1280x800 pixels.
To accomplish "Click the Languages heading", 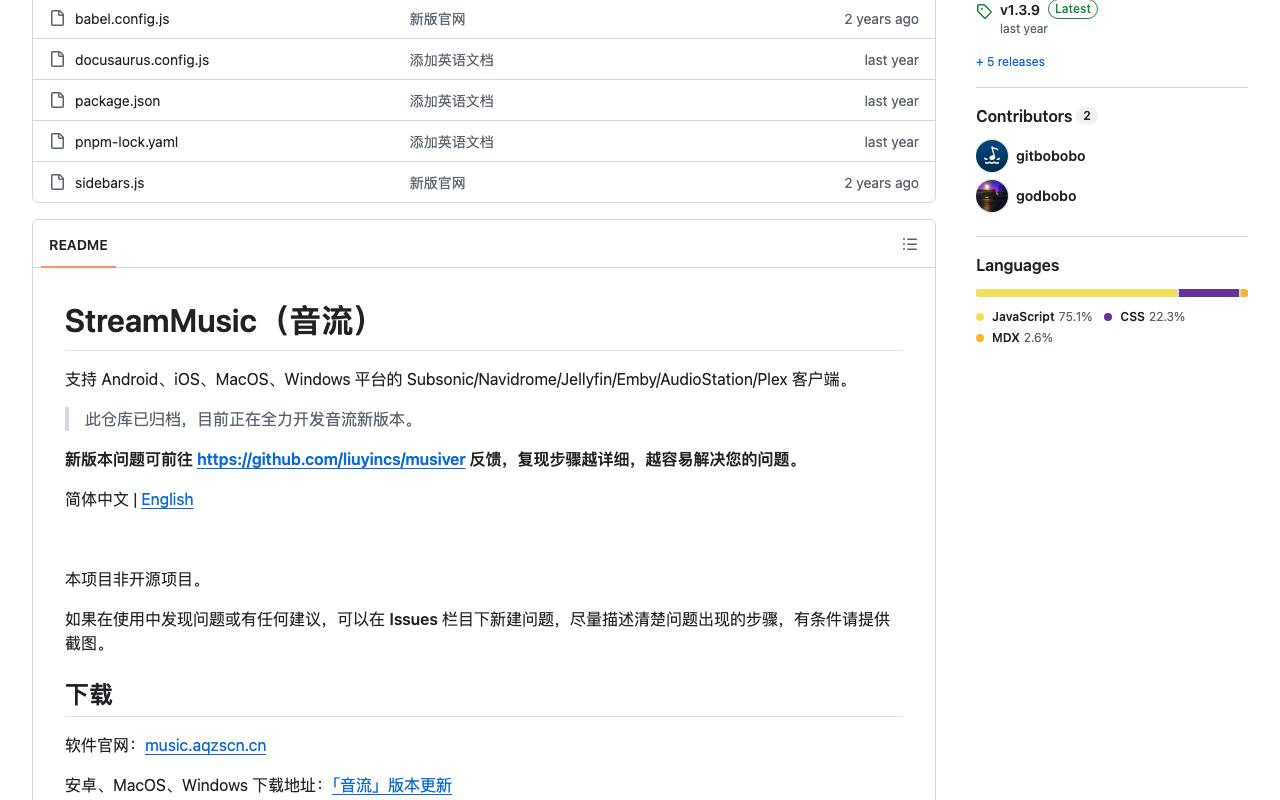I will [1017, 265].
